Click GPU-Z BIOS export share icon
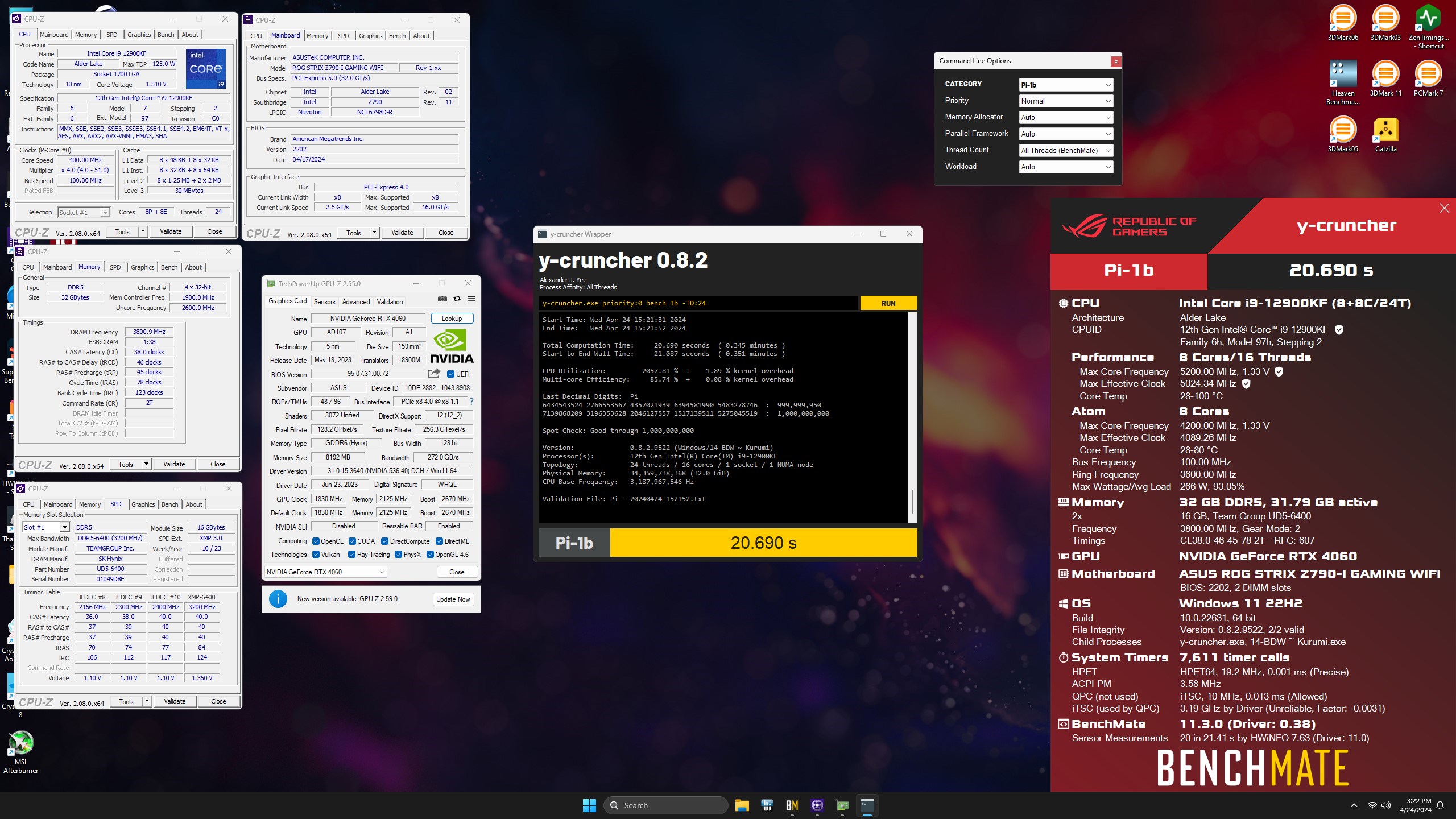The height and width of the screenshot is (819, 1456). click(x=434, y=374)
